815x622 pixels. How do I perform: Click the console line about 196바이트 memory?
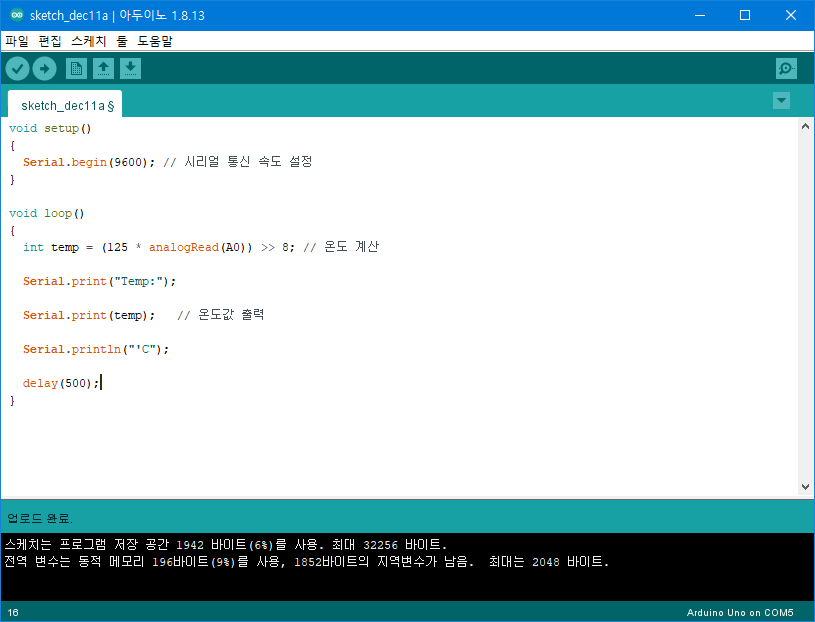click(x=307, y=562)
